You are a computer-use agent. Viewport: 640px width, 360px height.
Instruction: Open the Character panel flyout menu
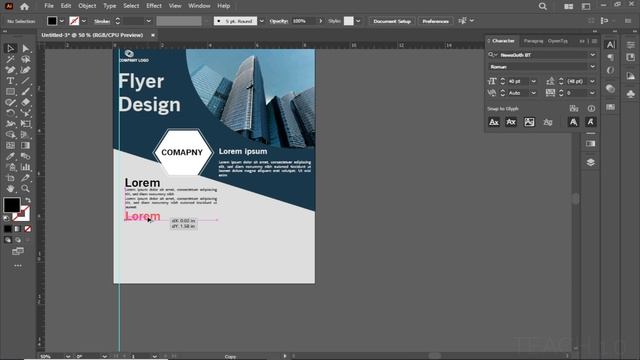pos(594,41)
